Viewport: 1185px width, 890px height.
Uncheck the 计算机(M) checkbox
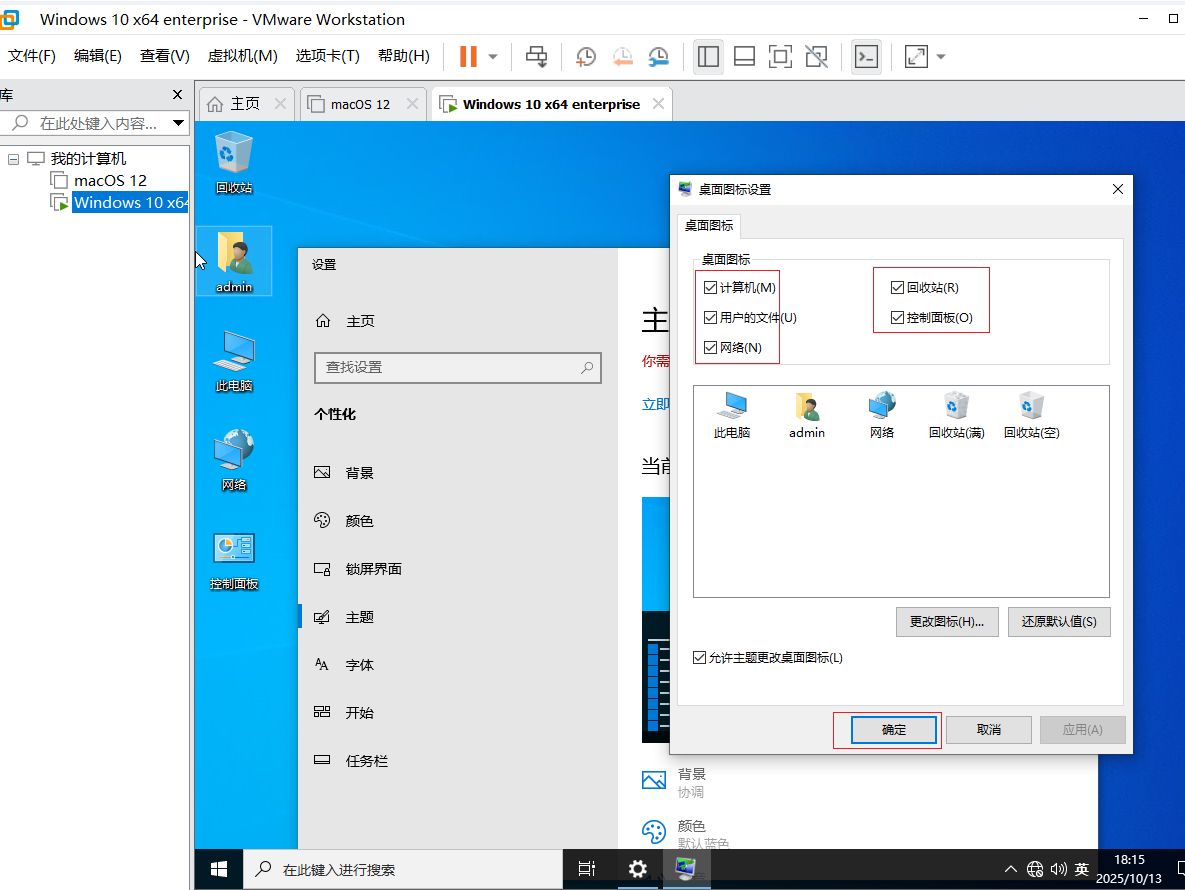coord(710,288)
